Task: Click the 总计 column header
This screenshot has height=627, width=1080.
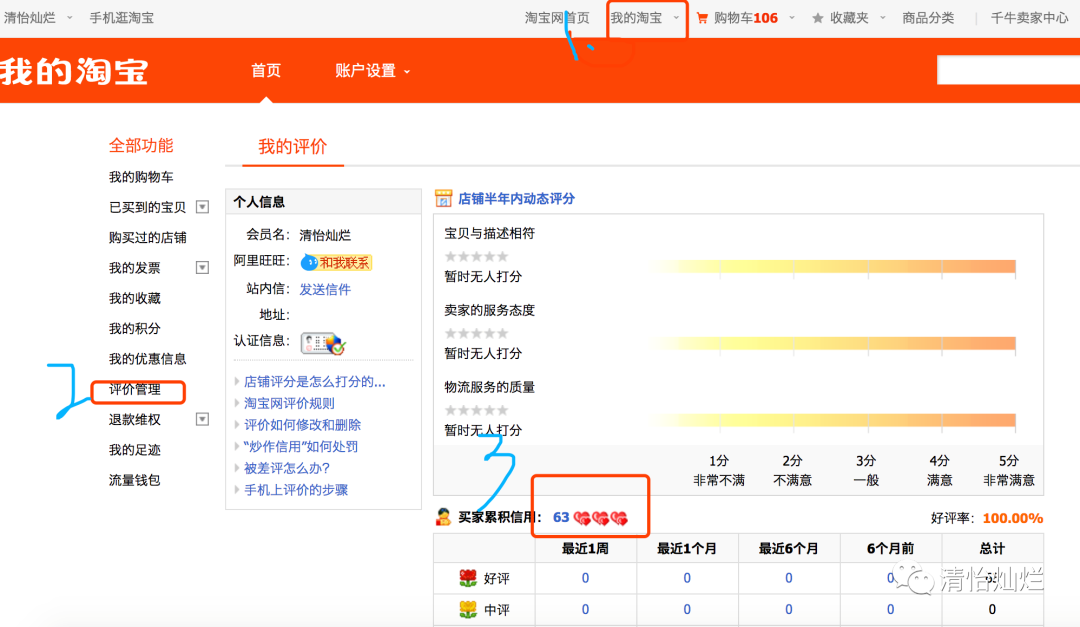Action: [x=993, y=548]
